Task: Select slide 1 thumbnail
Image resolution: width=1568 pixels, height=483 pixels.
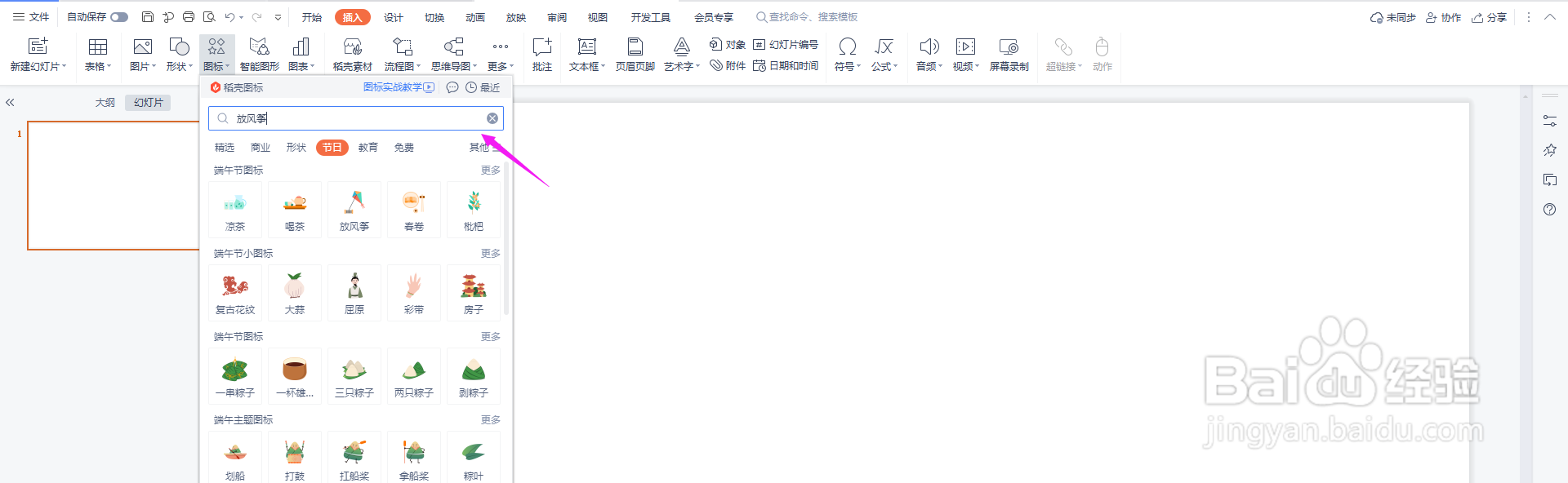Action: (114, 185)
